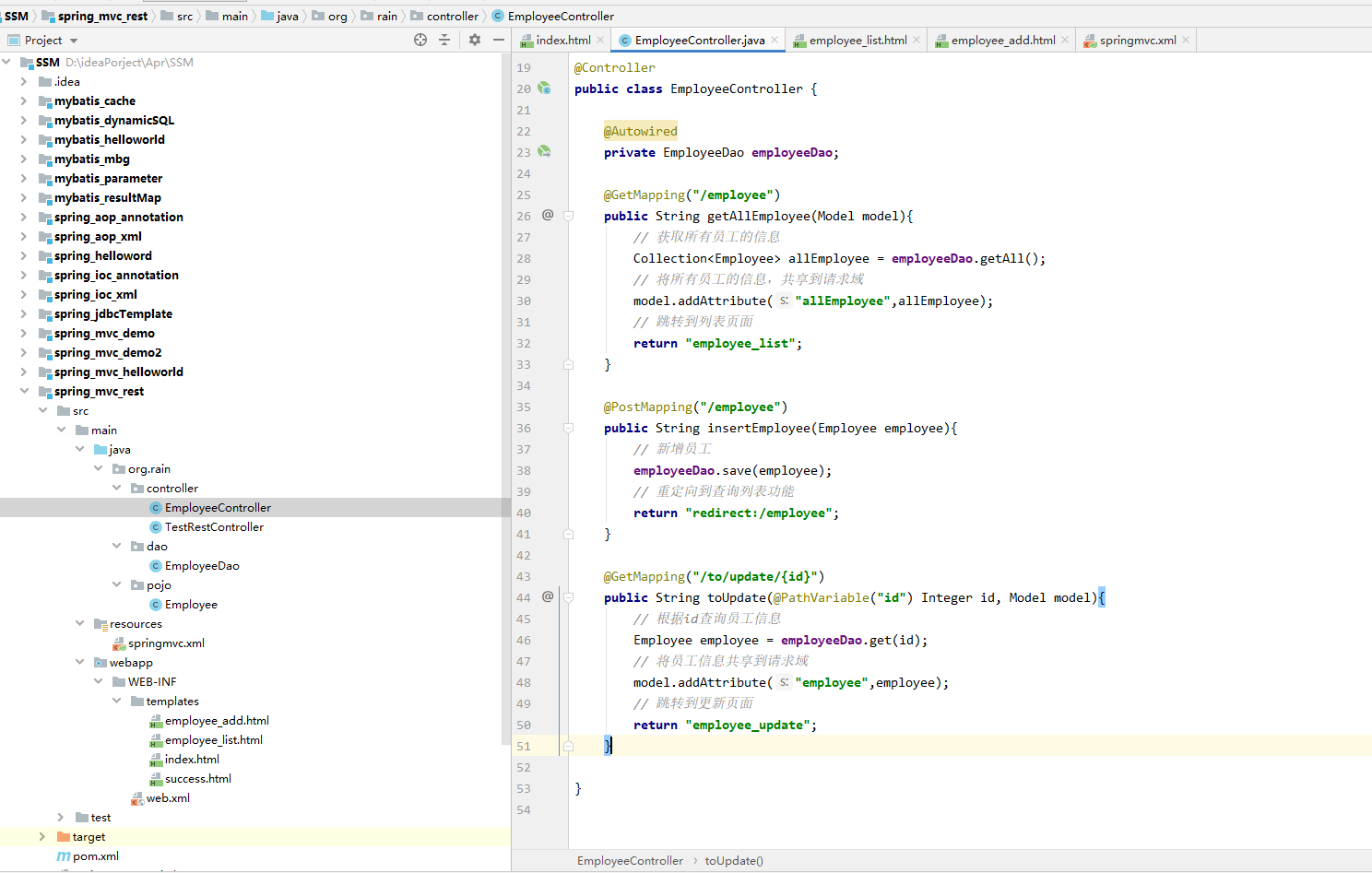Screen dimensions: 1372x873
Task: Hide the Project panel with minimize icon
Action: coord(499,40)
